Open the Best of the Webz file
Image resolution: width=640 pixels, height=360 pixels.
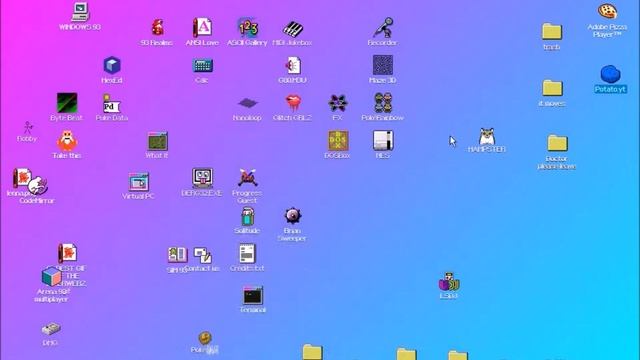click(x=68, y=253)
